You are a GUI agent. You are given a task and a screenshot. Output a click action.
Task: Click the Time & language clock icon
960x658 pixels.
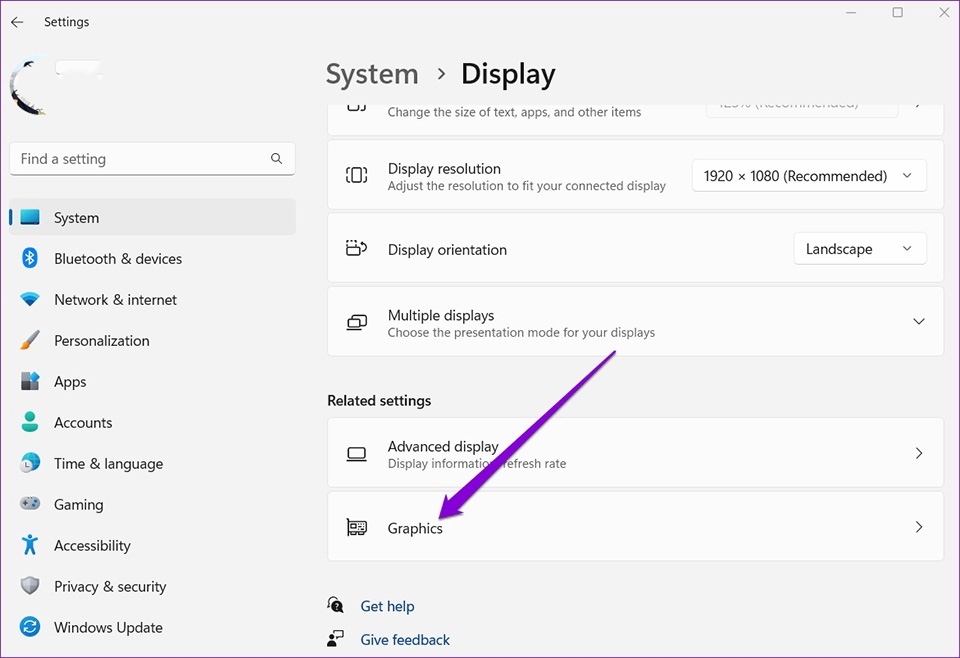point(29,463)
